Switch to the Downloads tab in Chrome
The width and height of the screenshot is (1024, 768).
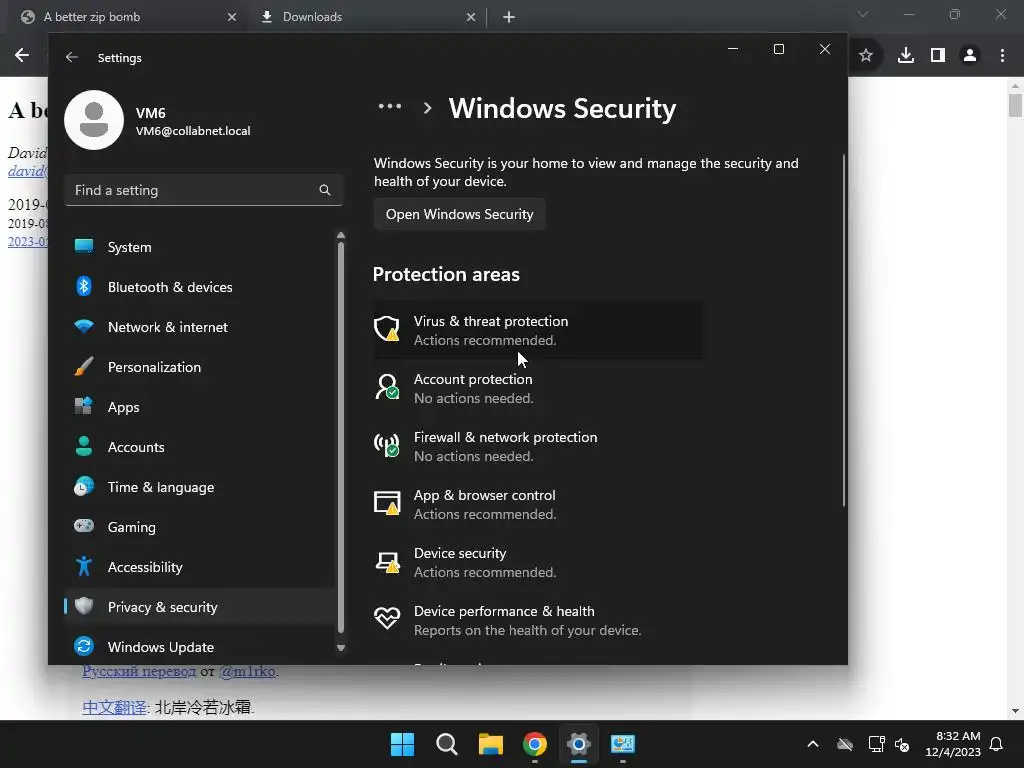(x=367, y=17)
